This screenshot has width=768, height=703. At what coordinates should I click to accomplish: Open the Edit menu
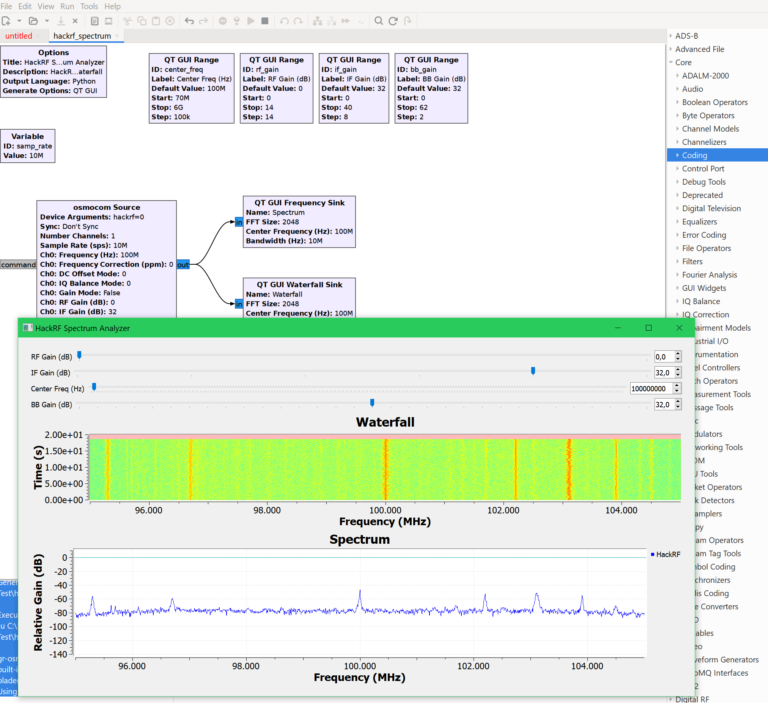click(25, 6)
